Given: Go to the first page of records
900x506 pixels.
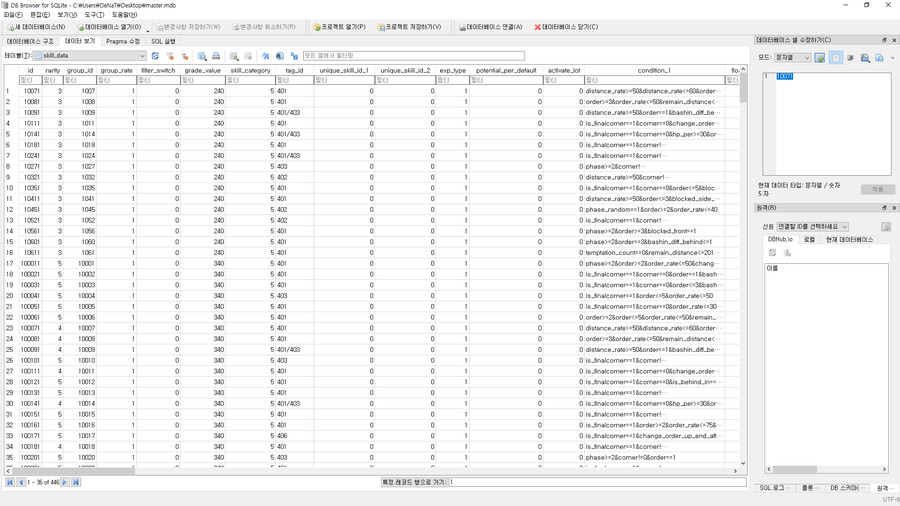Looking at the screenshot, I should coord(10,482).
